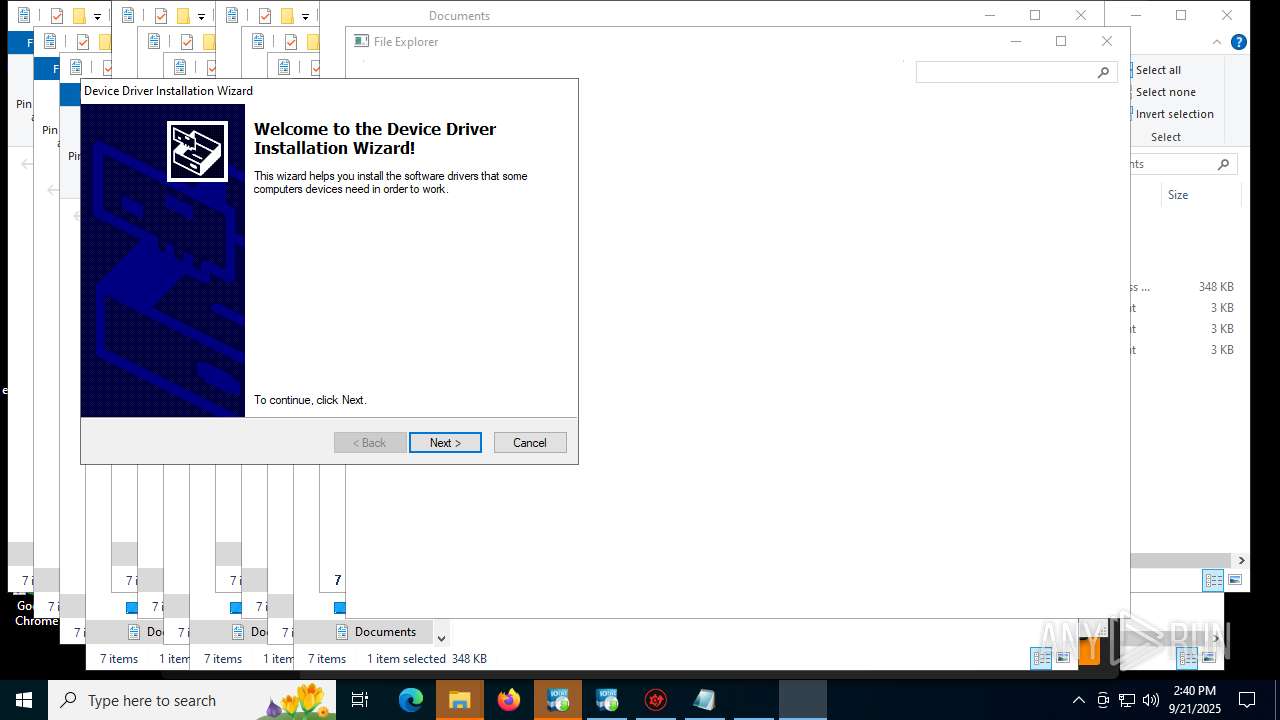Click the taskbar search box
The height and width of the screenshot is (720, 1280).
(192, 700)
